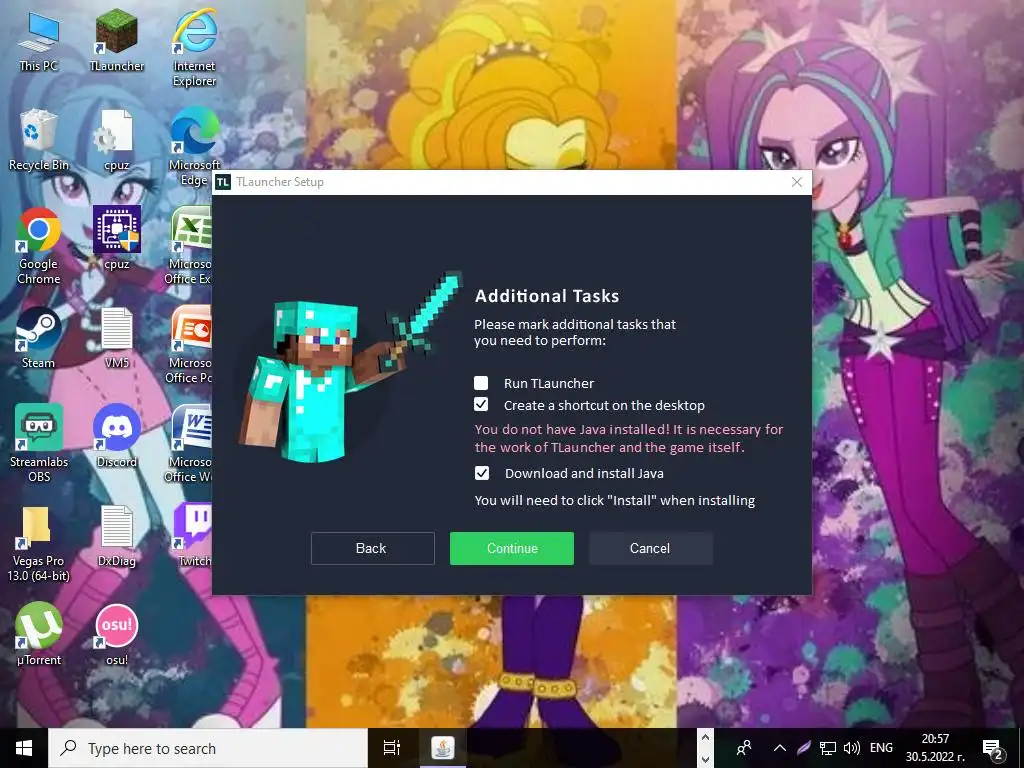Select the VM5 text file icon
This screenshot has width=1024, height=768.
coord(117,338)
